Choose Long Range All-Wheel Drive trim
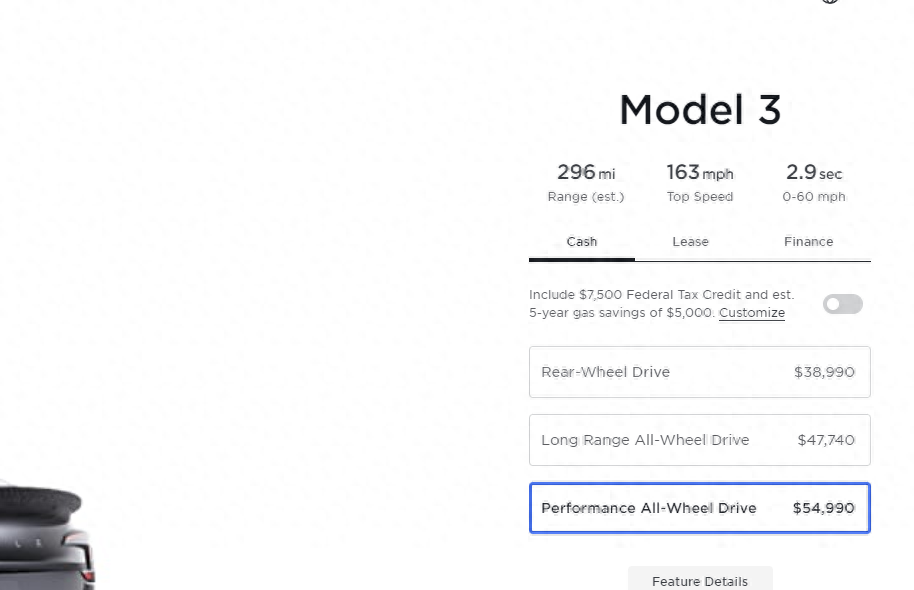 coord(699,440)
